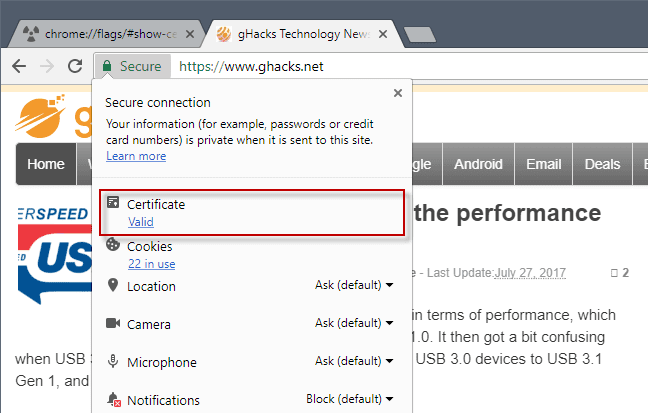648x413 pixels.
Task: Follow the Learn more link
Action: coord(136,156)
